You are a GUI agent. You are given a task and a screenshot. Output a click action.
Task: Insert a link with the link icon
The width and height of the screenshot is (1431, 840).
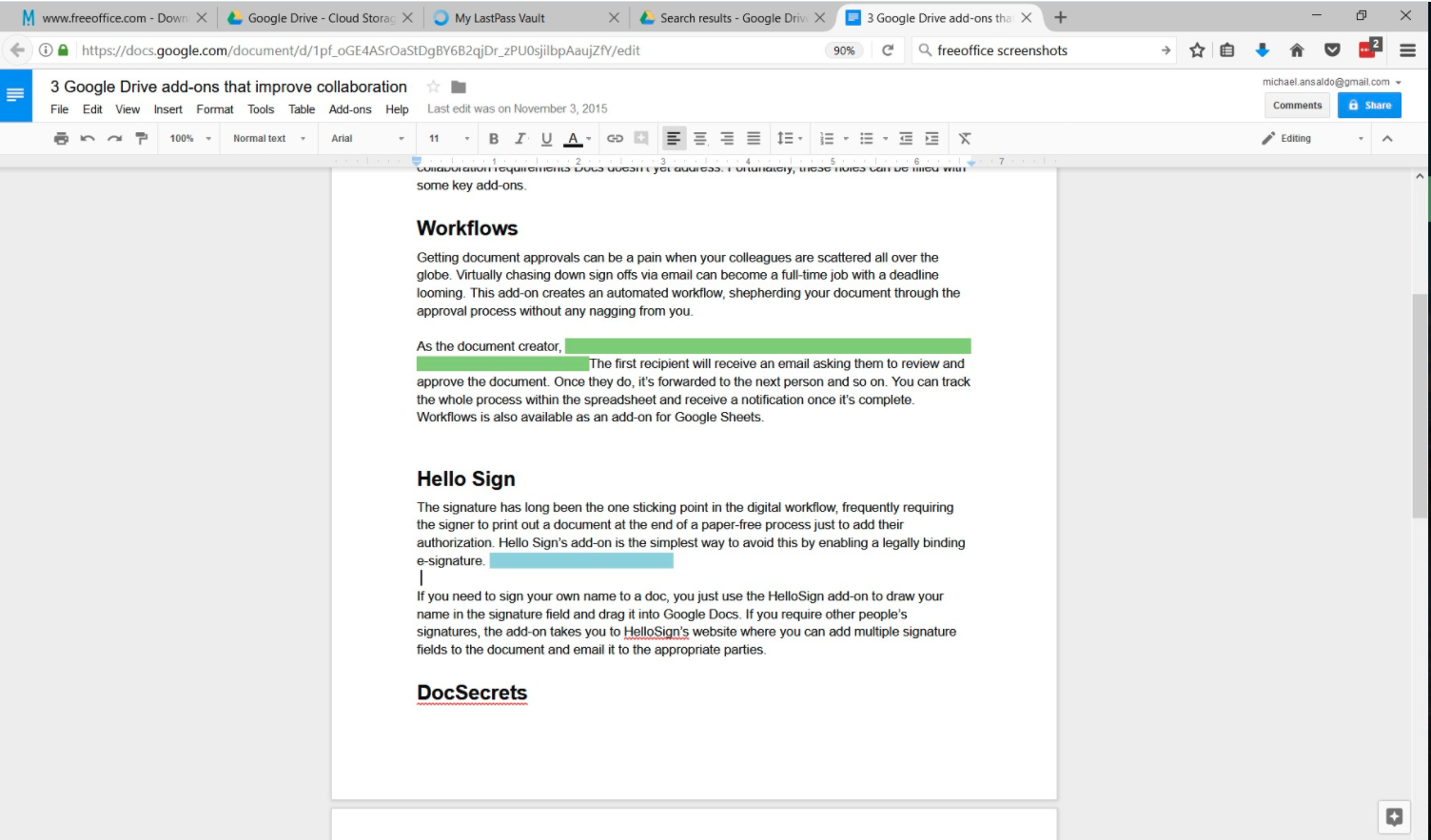(x=615, y=139)
